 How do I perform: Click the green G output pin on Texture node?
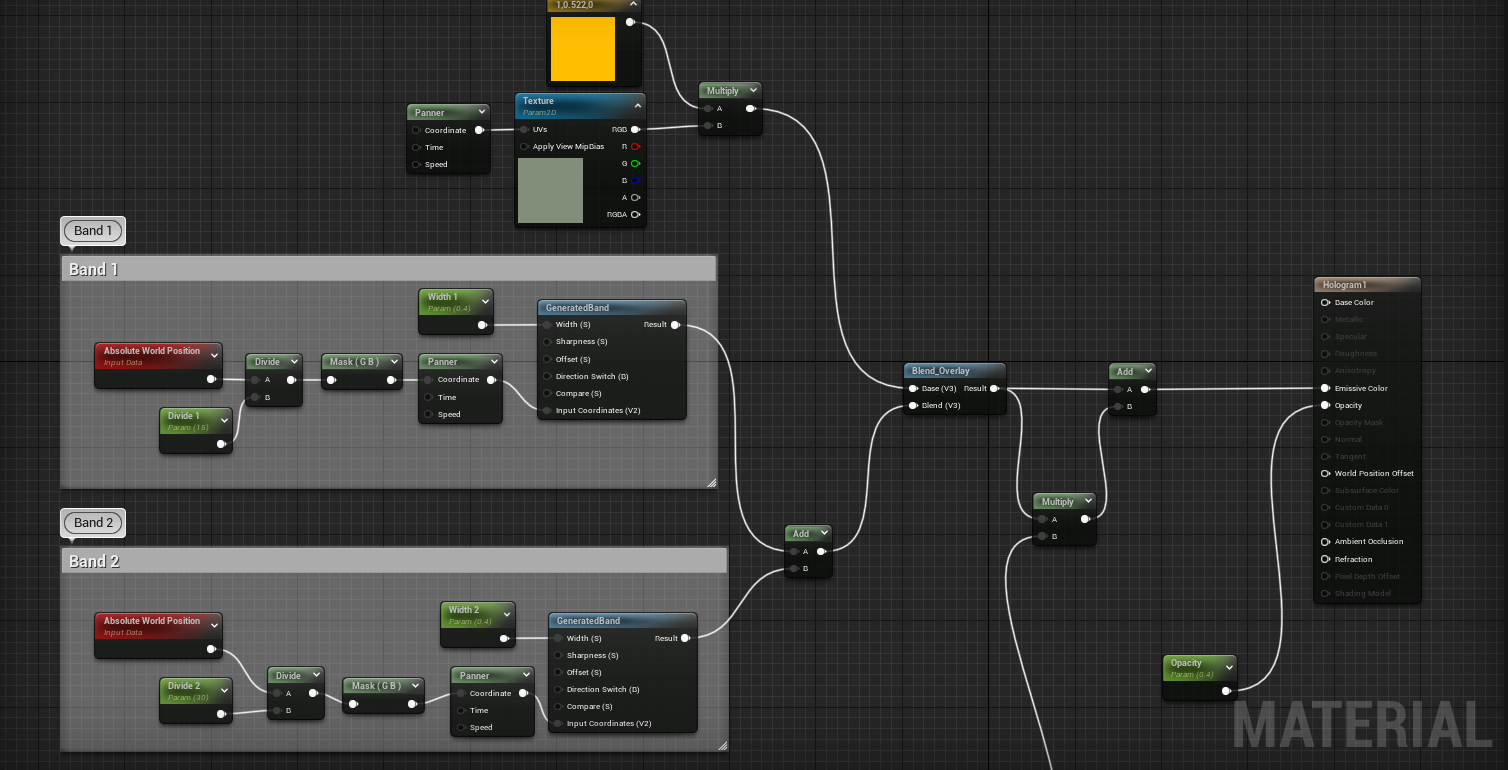[635, 163]
